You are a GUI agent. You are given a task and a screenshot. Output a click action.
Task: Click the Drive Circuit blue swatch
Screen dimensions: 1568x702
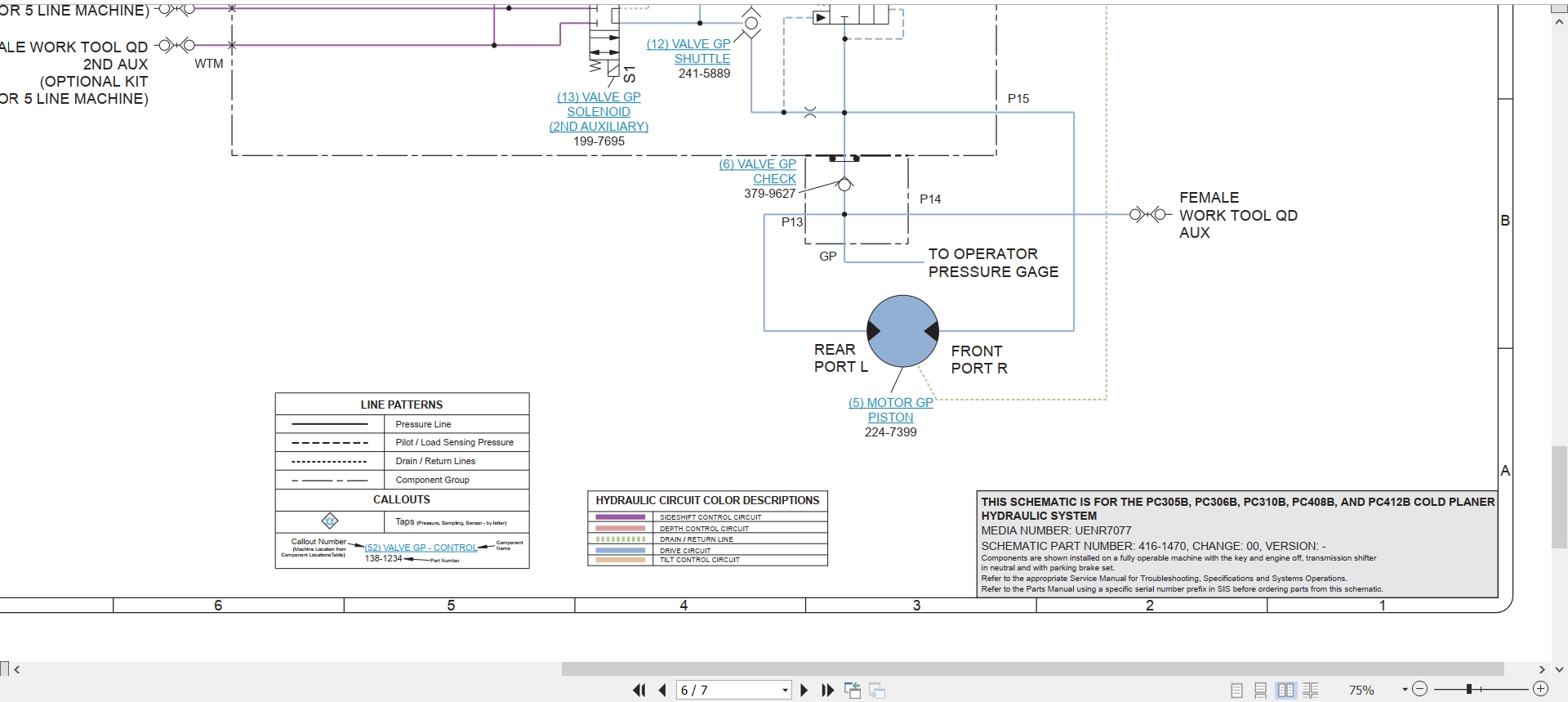point(621,550)
